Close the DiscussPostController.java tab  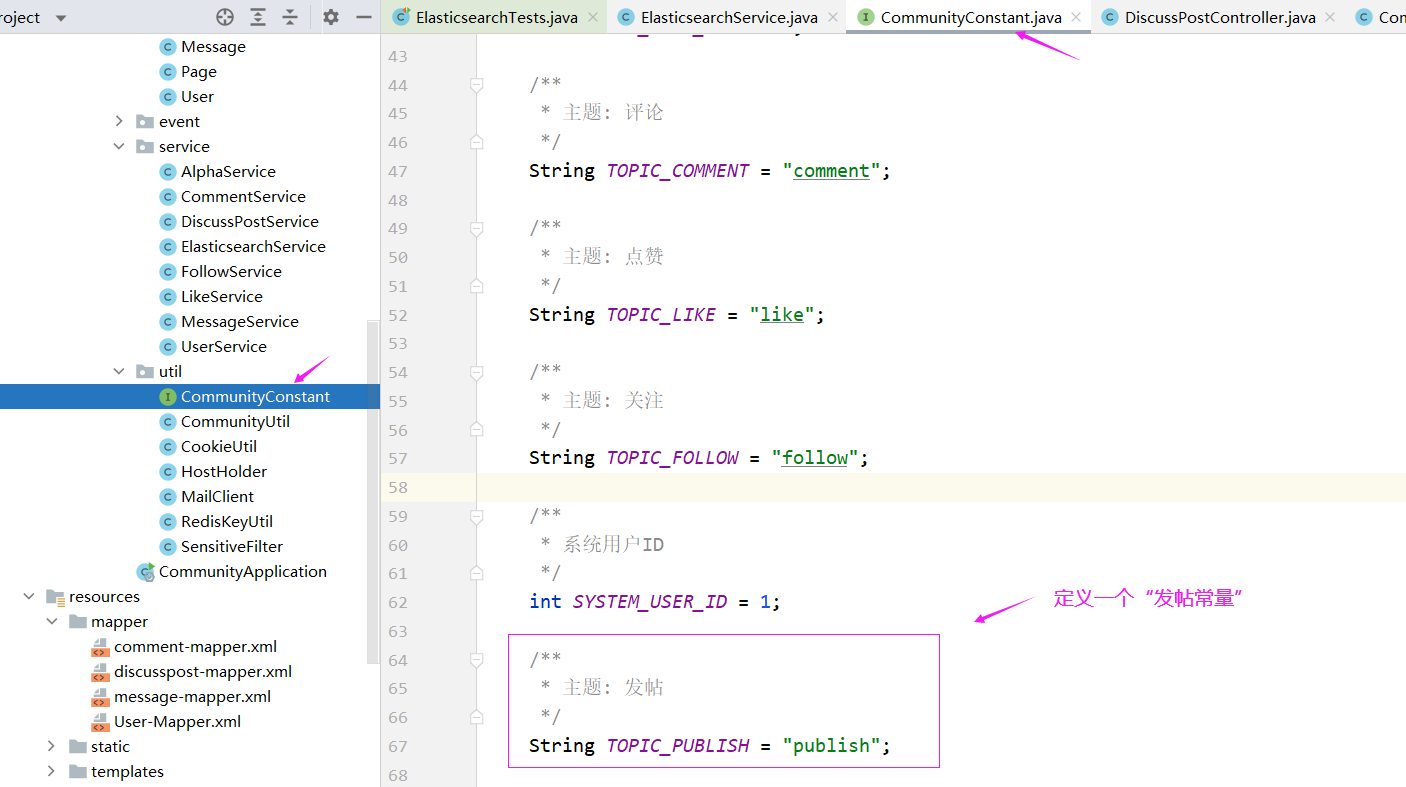point(1330,17)
